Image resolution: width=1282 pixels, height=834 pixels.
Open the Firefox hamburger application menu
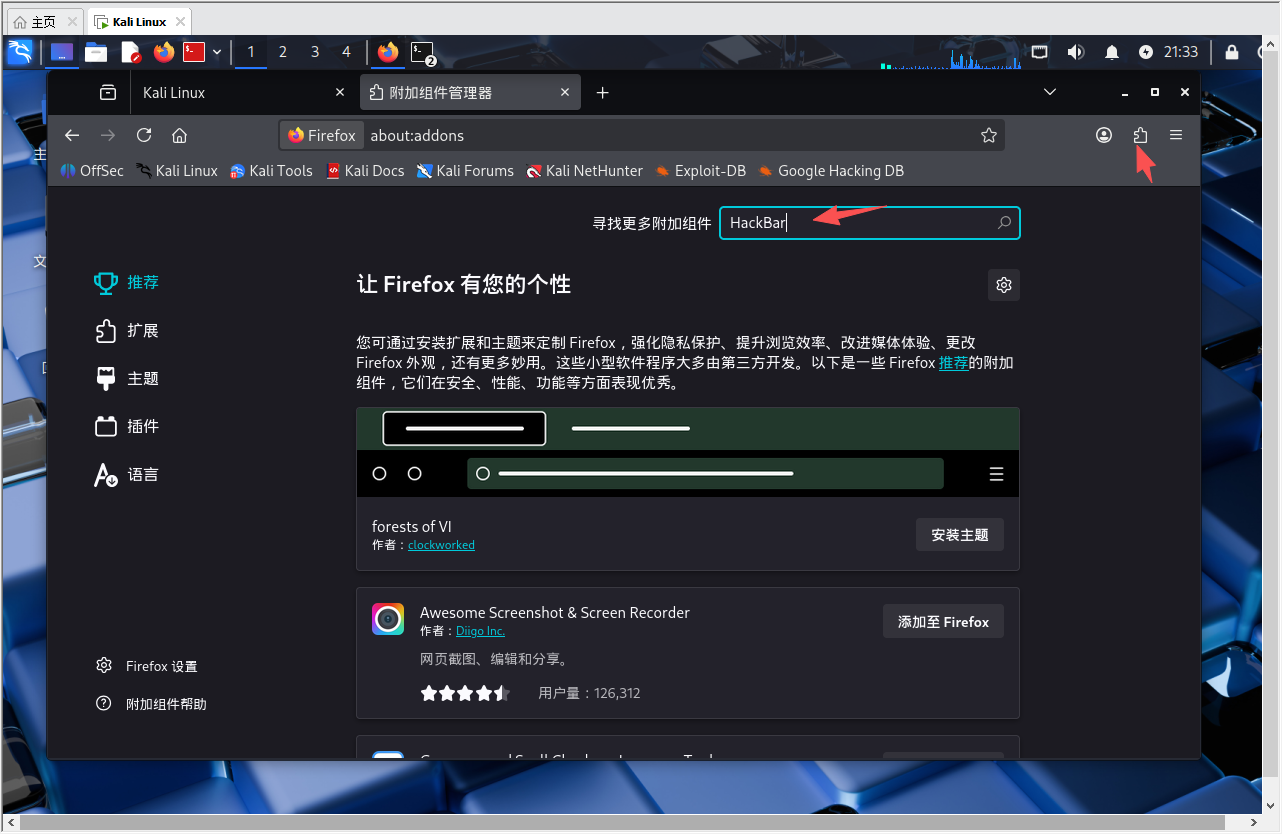coord(1176,135)
